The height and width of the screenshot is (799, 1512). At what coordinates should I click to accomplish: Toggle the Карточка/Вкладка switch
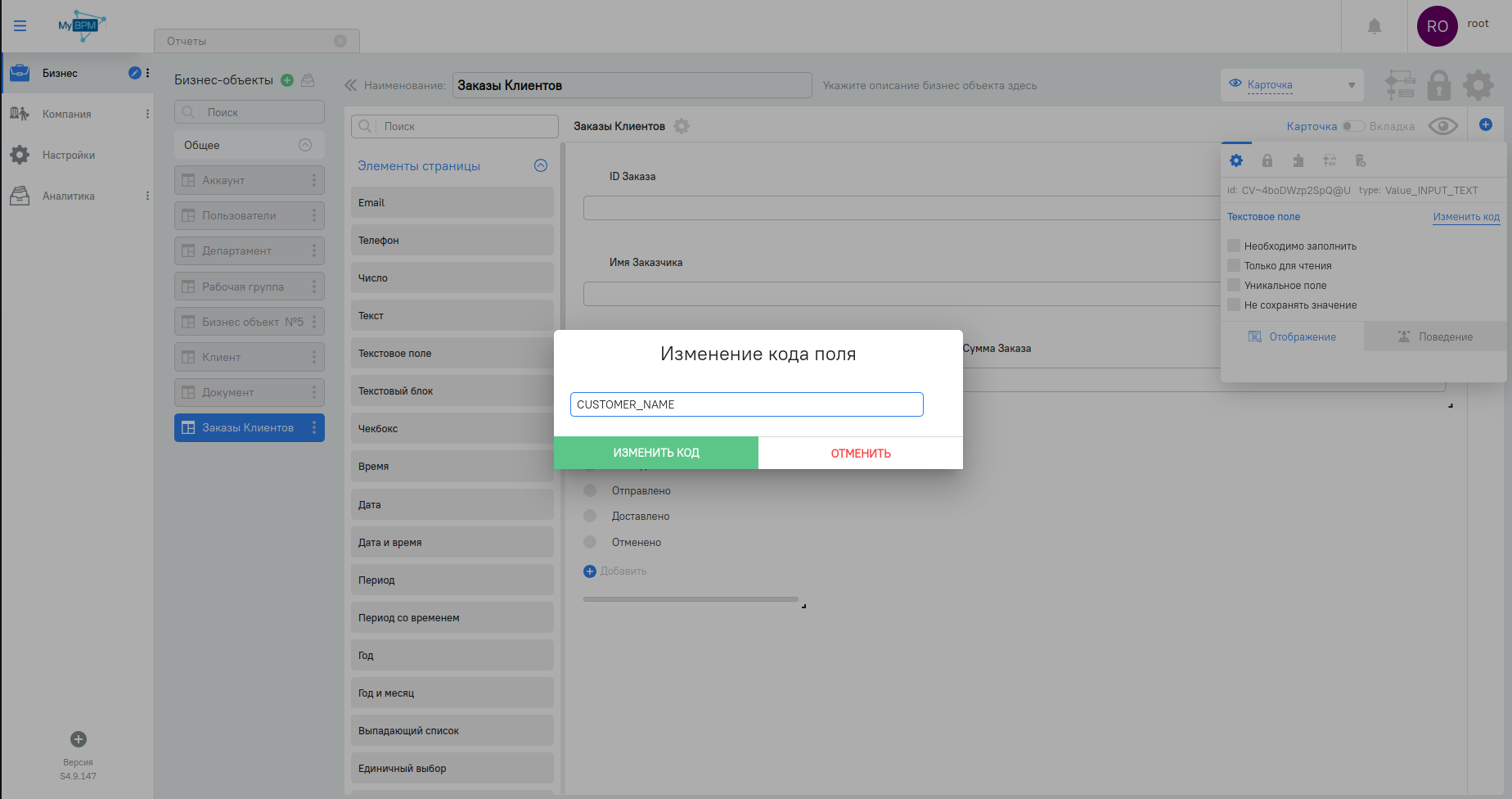point(1353,126)
